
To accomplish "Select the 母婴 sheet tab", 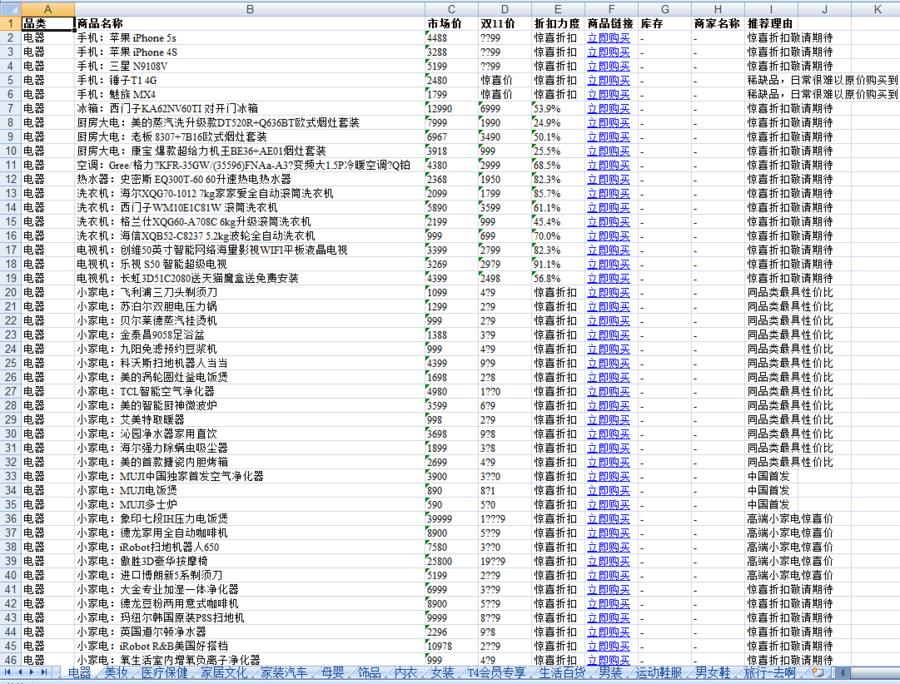I will point(332,672).
